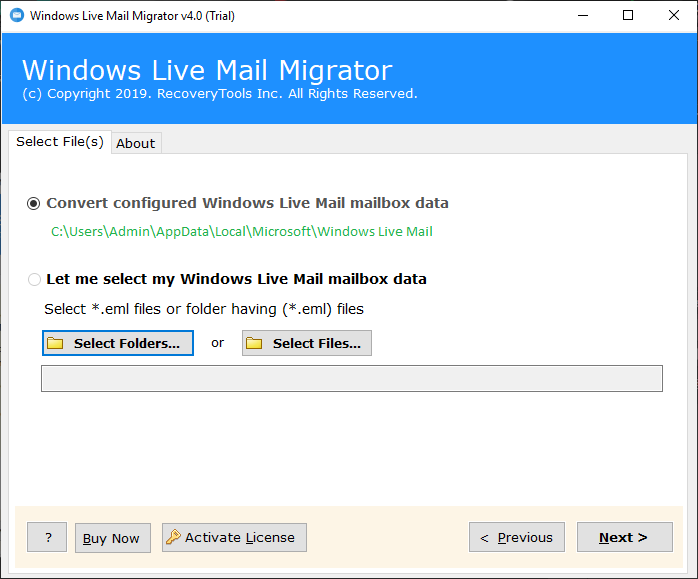Click the green Windows Live Mail folder path
Image resolution: width=698 pixels, height=579 pixels.
tap(242, 231)
